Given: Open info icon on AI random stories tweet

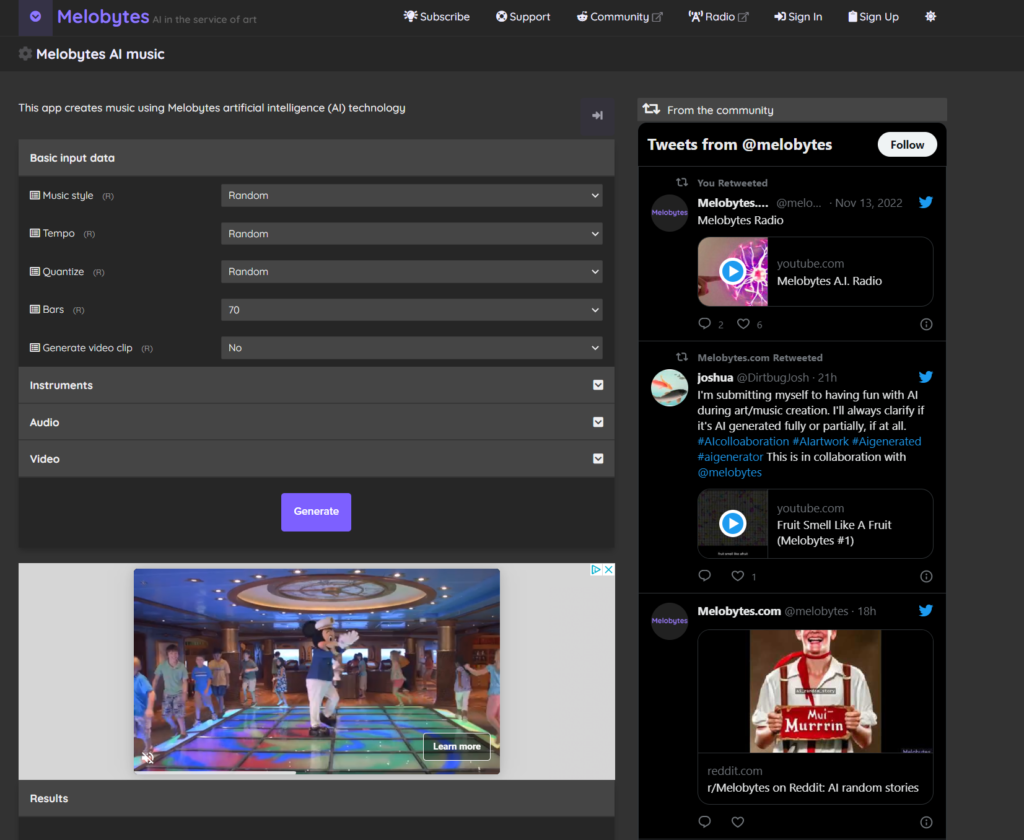Looking at the screenshot, I should click(x=926, y=822).
